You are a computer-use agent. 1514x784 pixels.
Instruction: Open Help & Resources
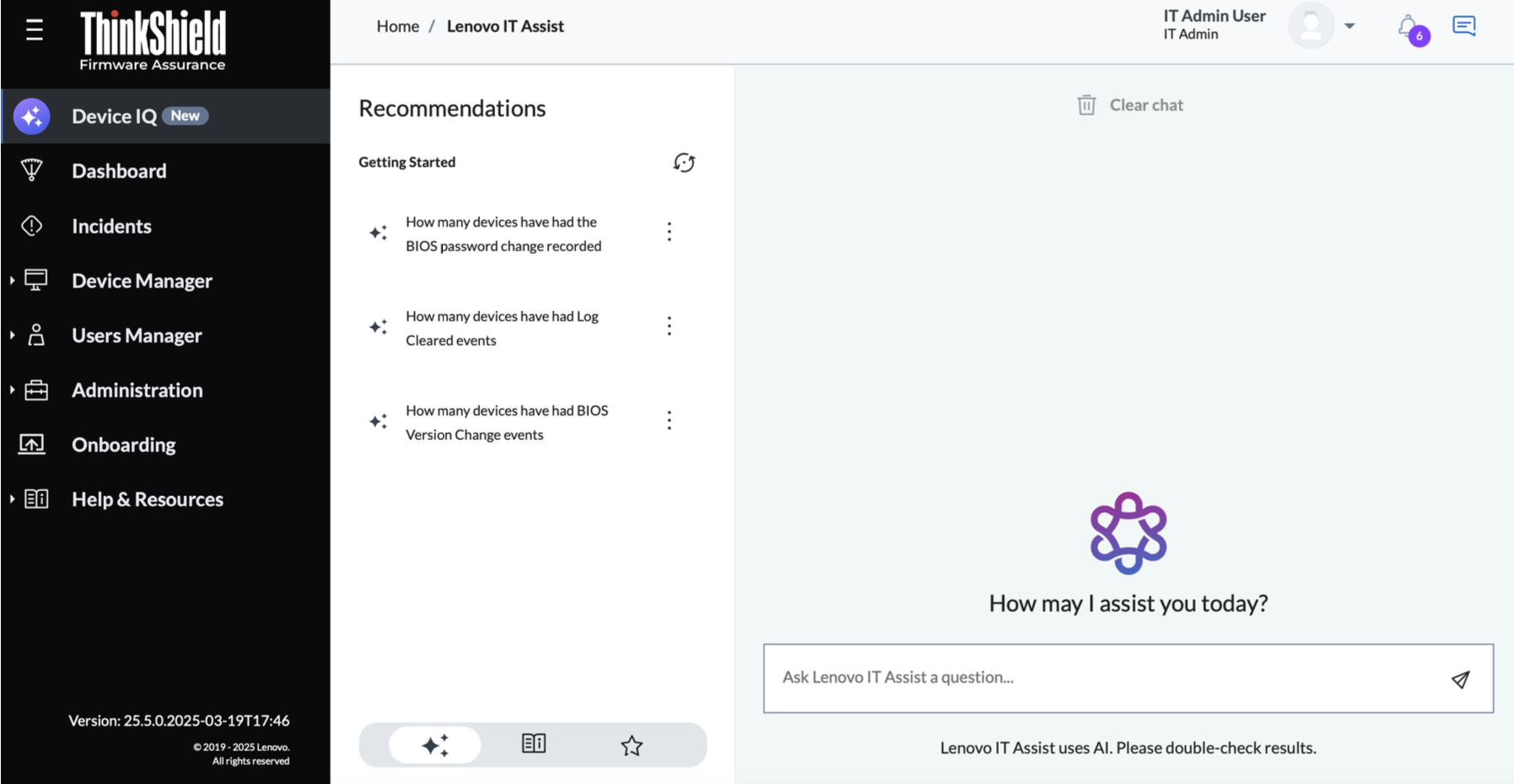click(x=148, y=499)
